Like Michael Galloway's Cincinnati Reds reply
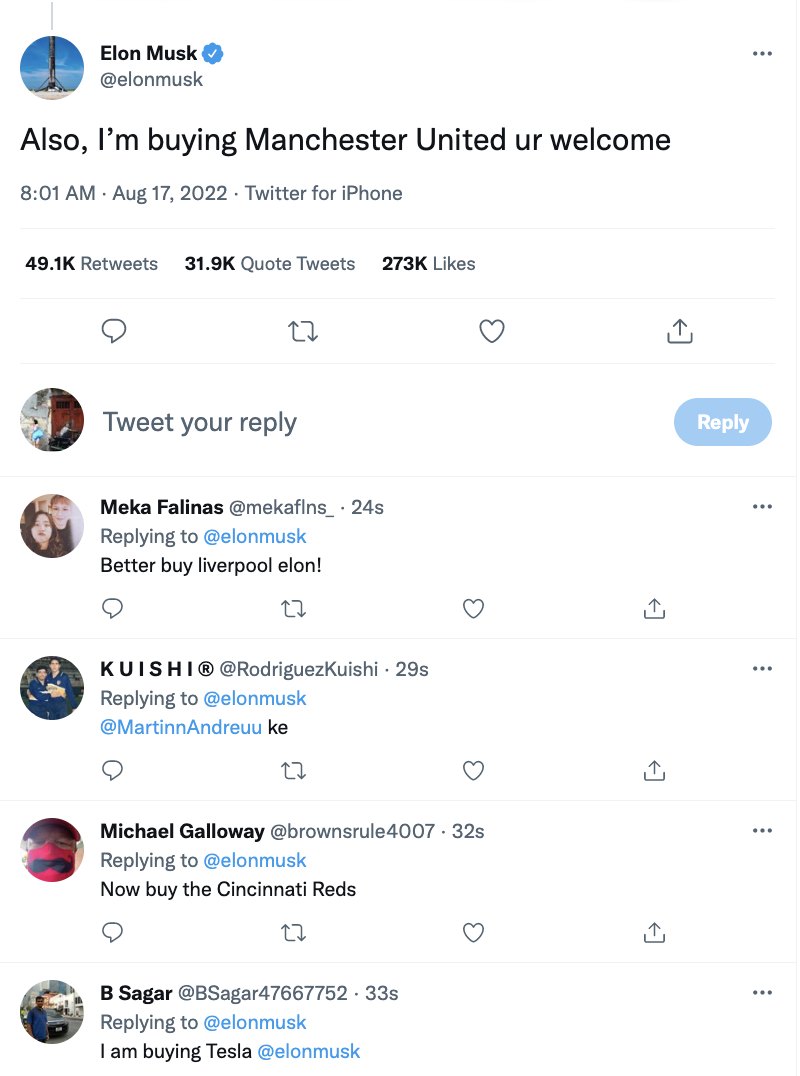Screen dimensions: 800x1076 pos(474,932)
